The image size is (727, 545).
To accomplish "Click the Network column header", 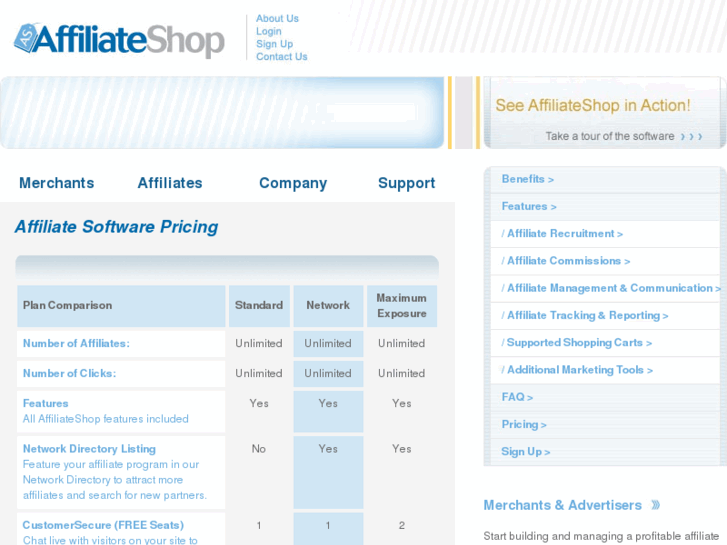I will click(x=328, y=305).
